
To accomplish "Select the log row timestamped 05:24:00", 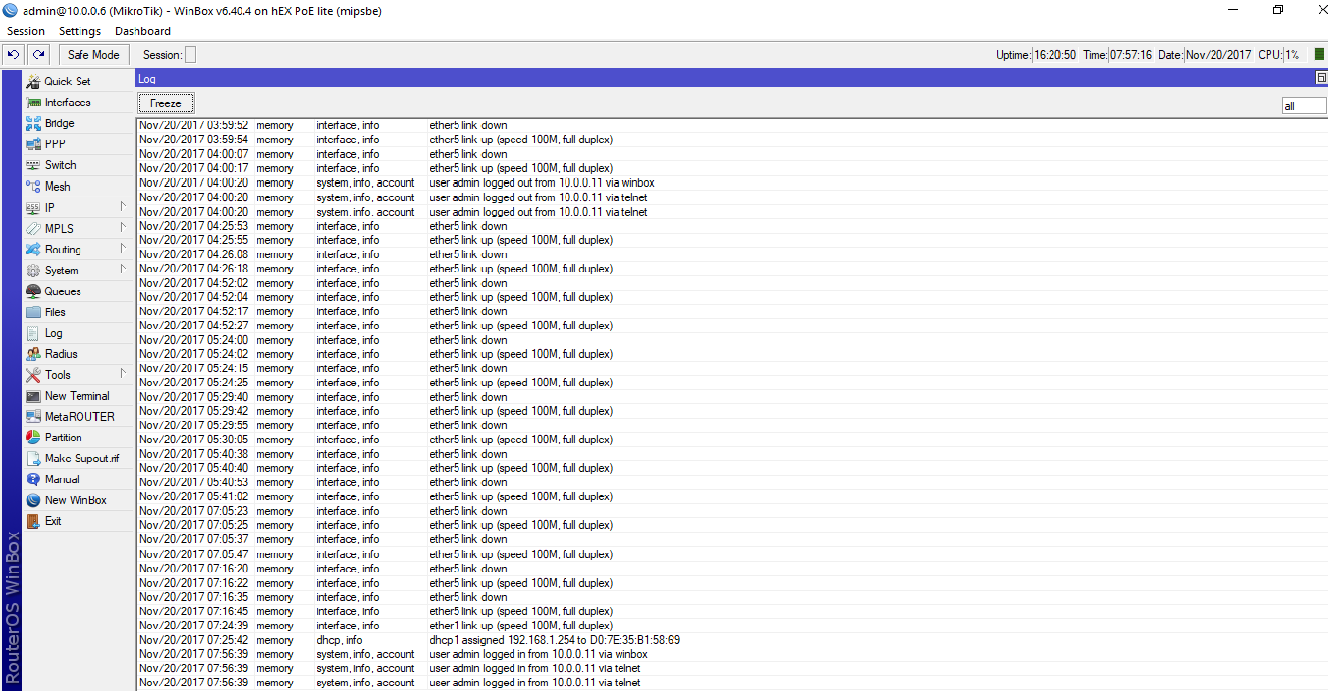I will coord(731,340).
